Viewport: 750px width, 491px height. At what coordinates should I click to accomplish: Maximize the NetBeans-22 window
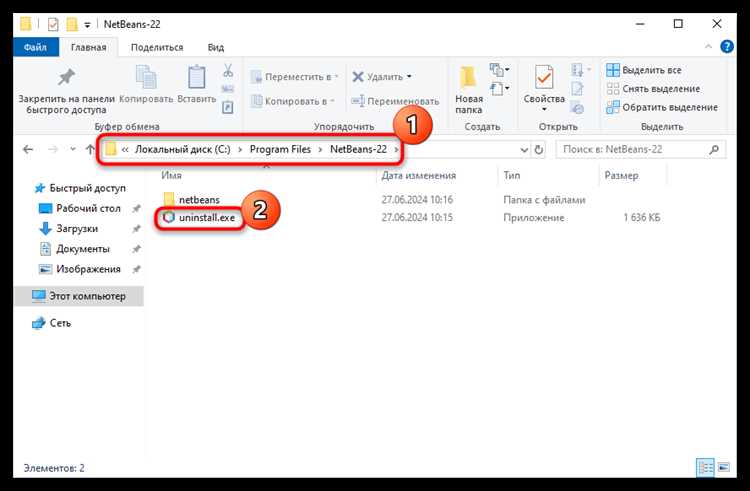coord(678,24)
